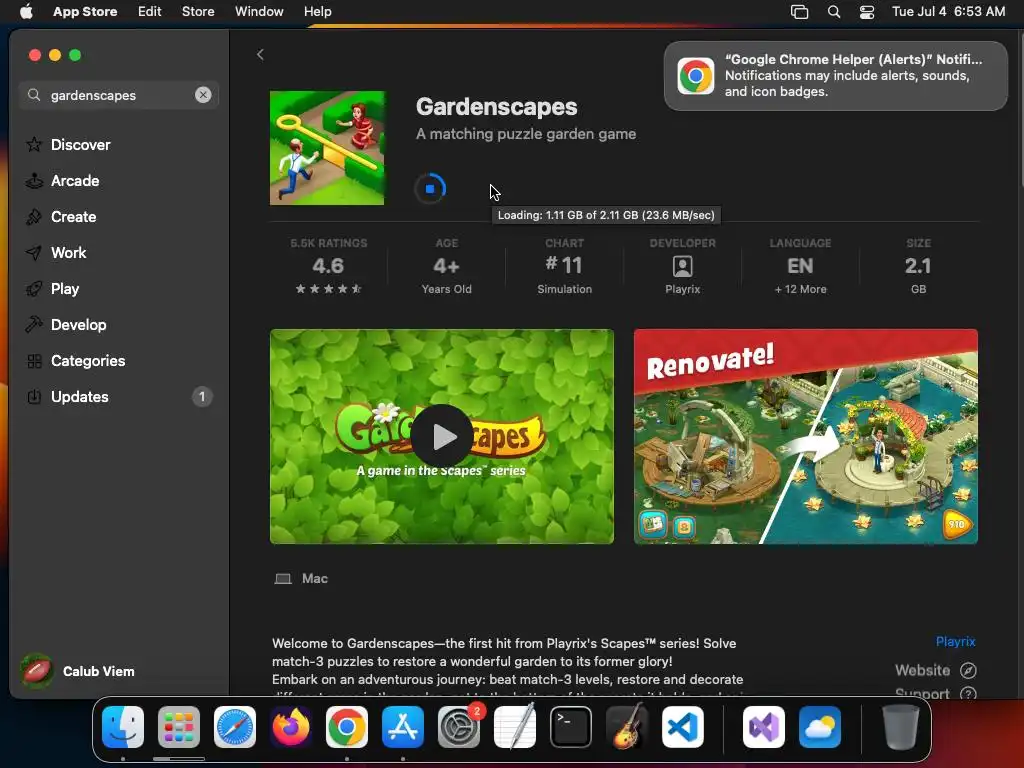Screen dimensions: 1024x768
Task: Open TextEdit from the dock
Action: coord(515,727)
